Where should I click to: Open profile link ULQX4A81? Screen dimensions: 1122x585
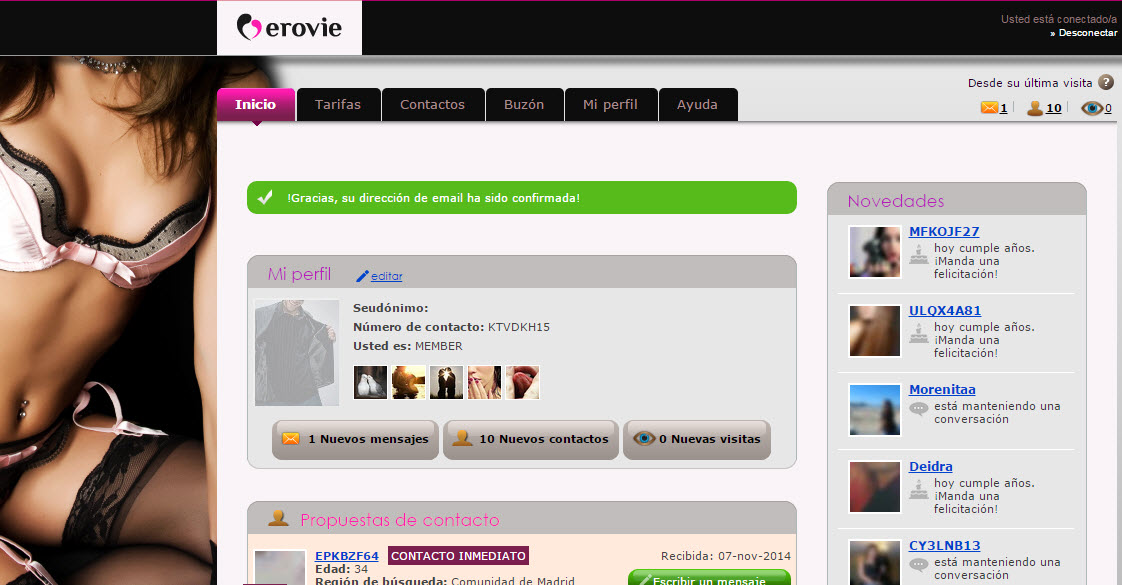945,310
